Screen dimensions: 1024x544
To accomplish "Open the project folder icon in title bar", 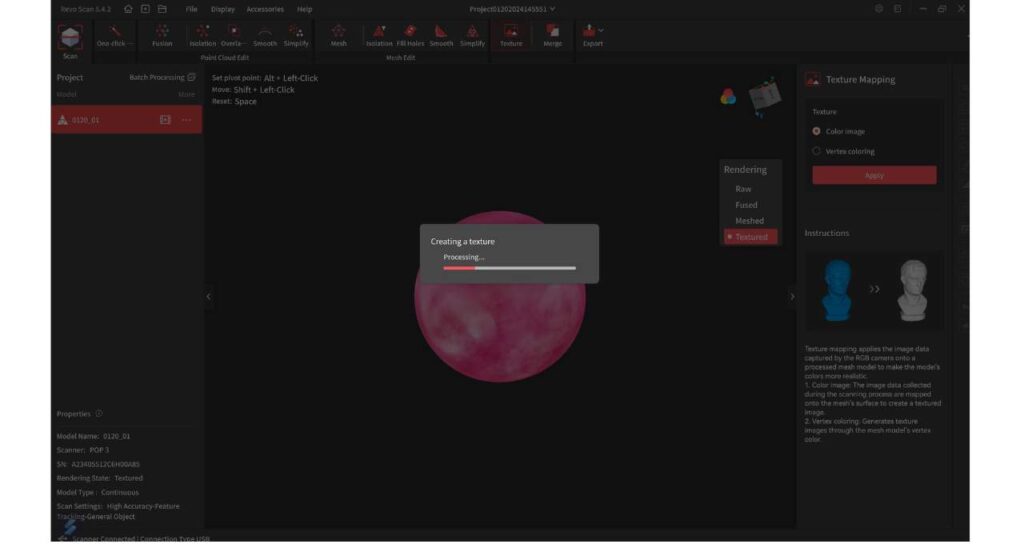I will pyautogui.click(x=162, y=9).
